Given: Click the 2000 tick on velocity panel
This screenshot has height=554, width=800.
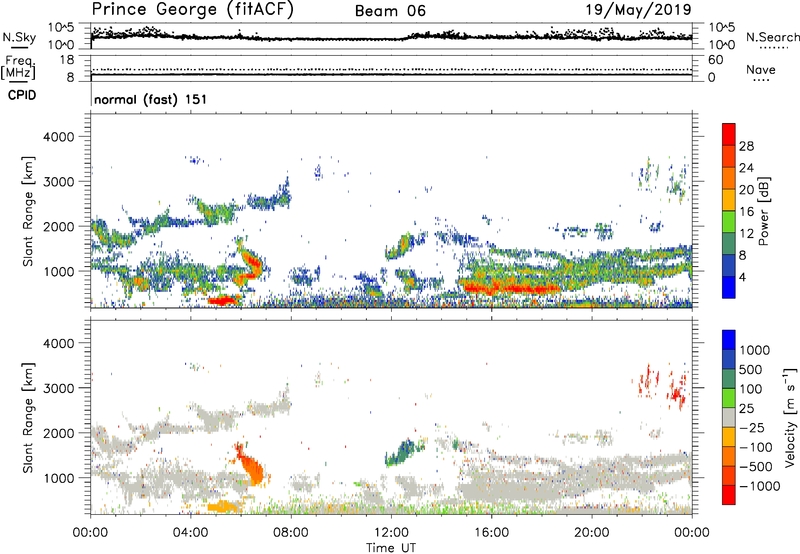Looking at the screenshot, I should 59,433.
